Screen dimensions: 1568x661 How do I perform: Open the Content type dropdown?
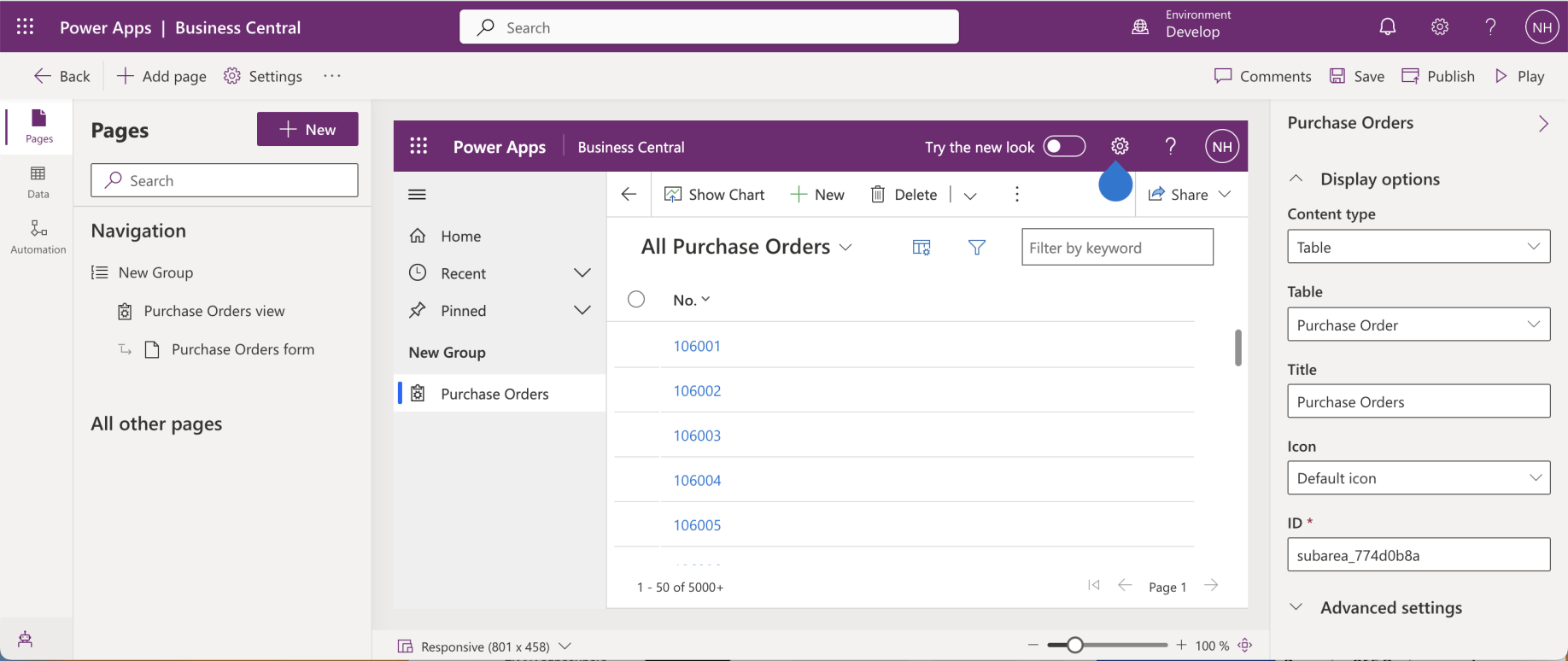[1418, 247]
